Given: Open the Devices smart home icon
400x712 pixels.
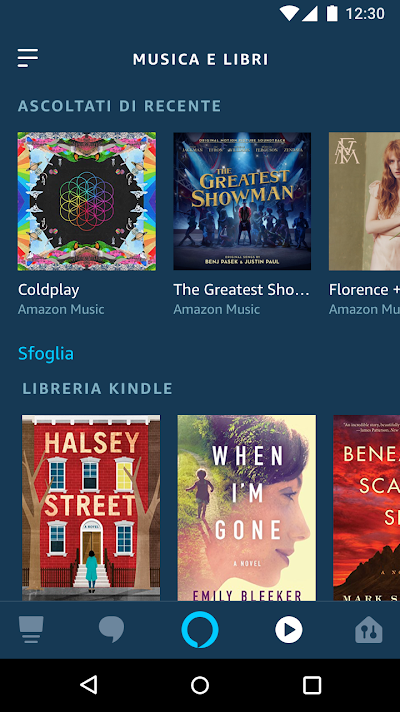Looking at the screenshot, I should [369, 630].
